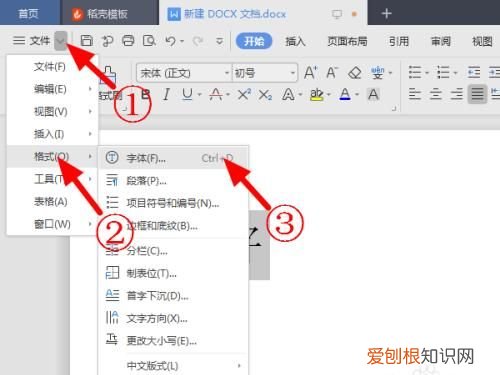Select the 新建 DOCX 文档.docx tab
The image size is (500, 375).
coord(263,13)
